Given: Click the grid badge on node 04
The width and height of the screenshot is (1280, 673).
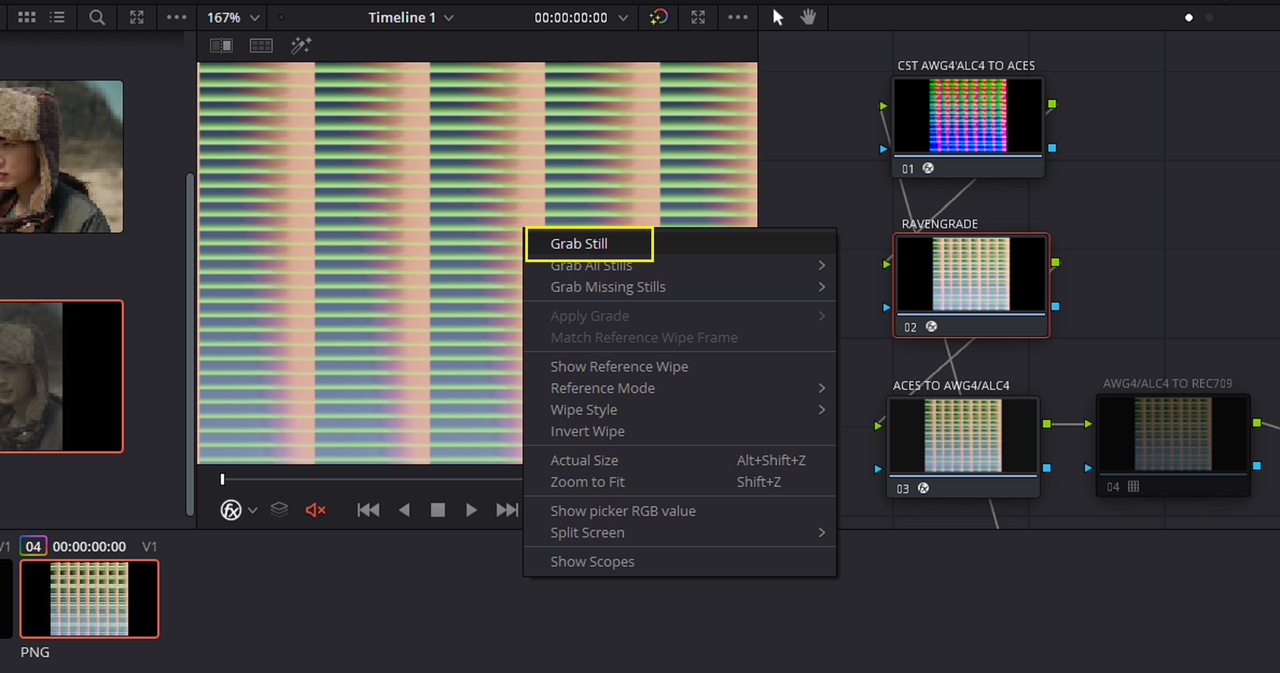Looking at the screenshot, I should pos(1133,486).
